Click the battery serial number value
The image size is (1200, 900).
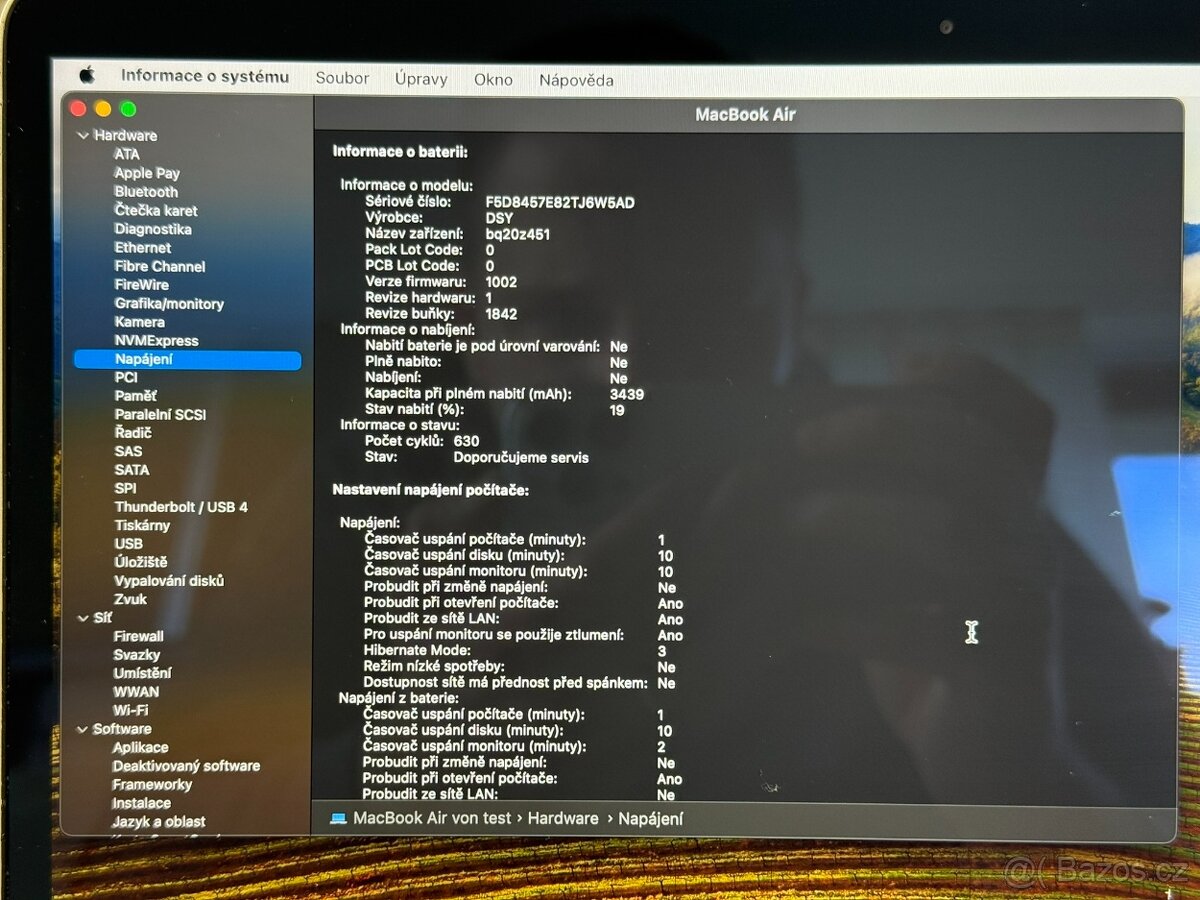point(560,203)
